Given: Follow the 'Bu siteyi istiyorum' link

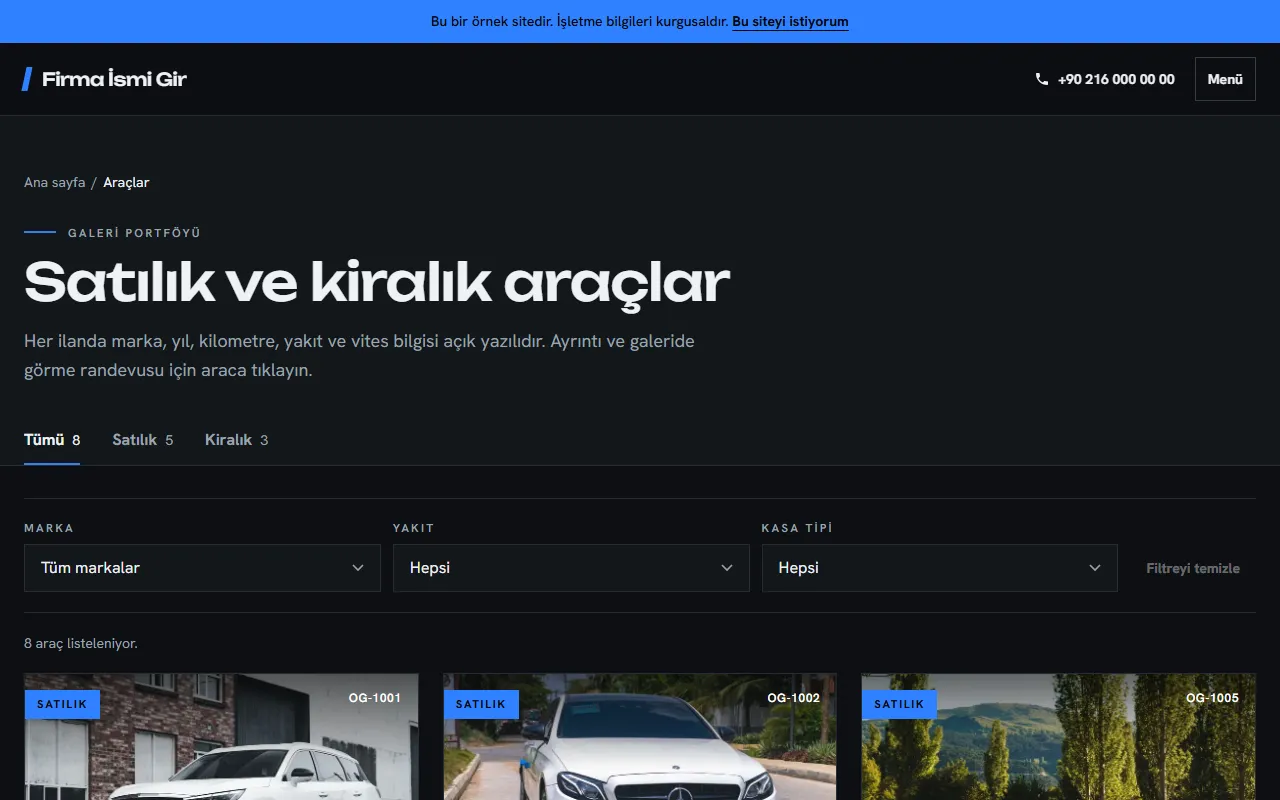Looking at the screenshot, I should point(790,21).
